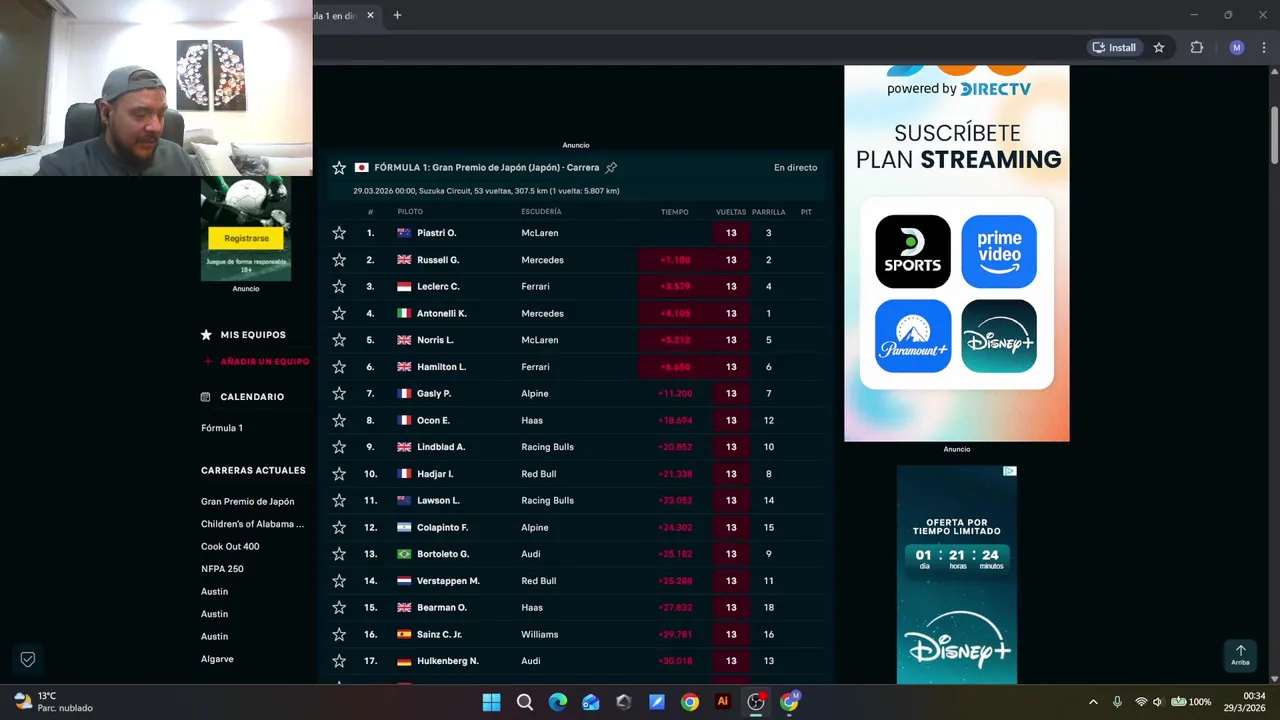Click the Registrarse ad button
Viewport: 1280px width, 720px height.
[x=246, y=238]
